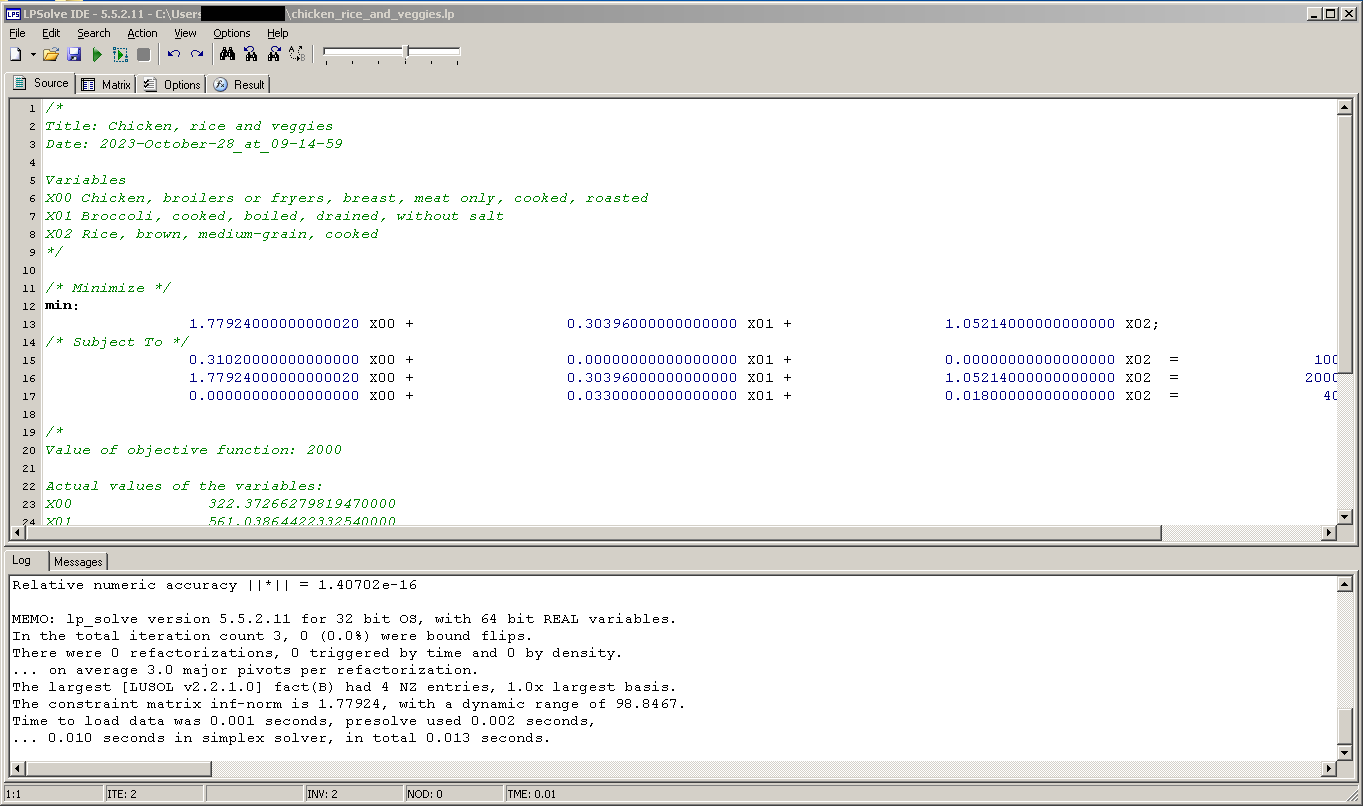The image size is (1363, 806).
Task: Open the New file dropdown arrow
Action: (x=33, y=54)
